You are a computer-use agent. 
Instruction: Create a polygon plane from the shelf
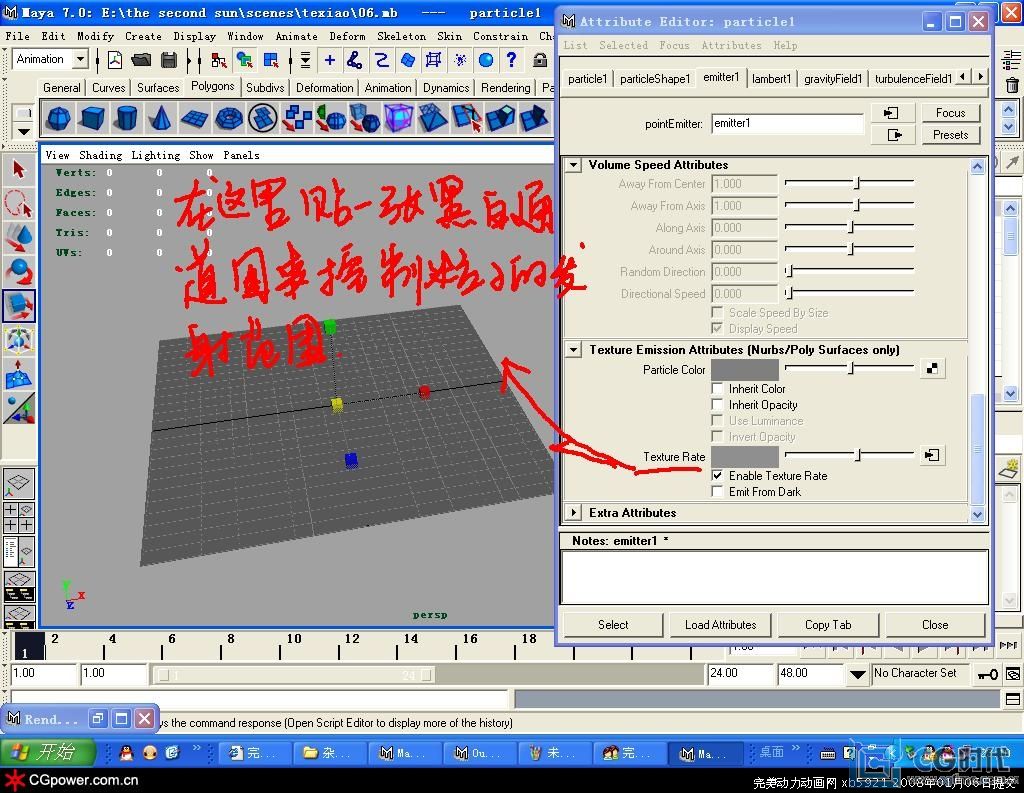(194, 118)
